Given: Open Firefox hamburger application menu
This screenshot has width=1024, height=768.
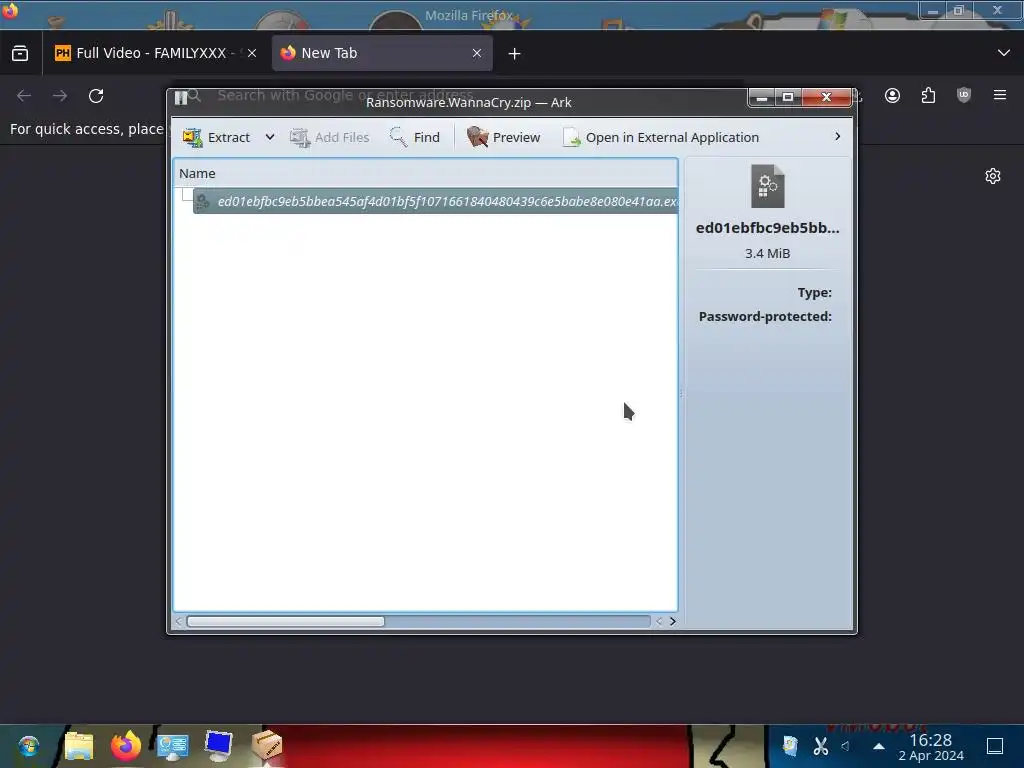Looking at the screenshot, I should click(1000, 95).
